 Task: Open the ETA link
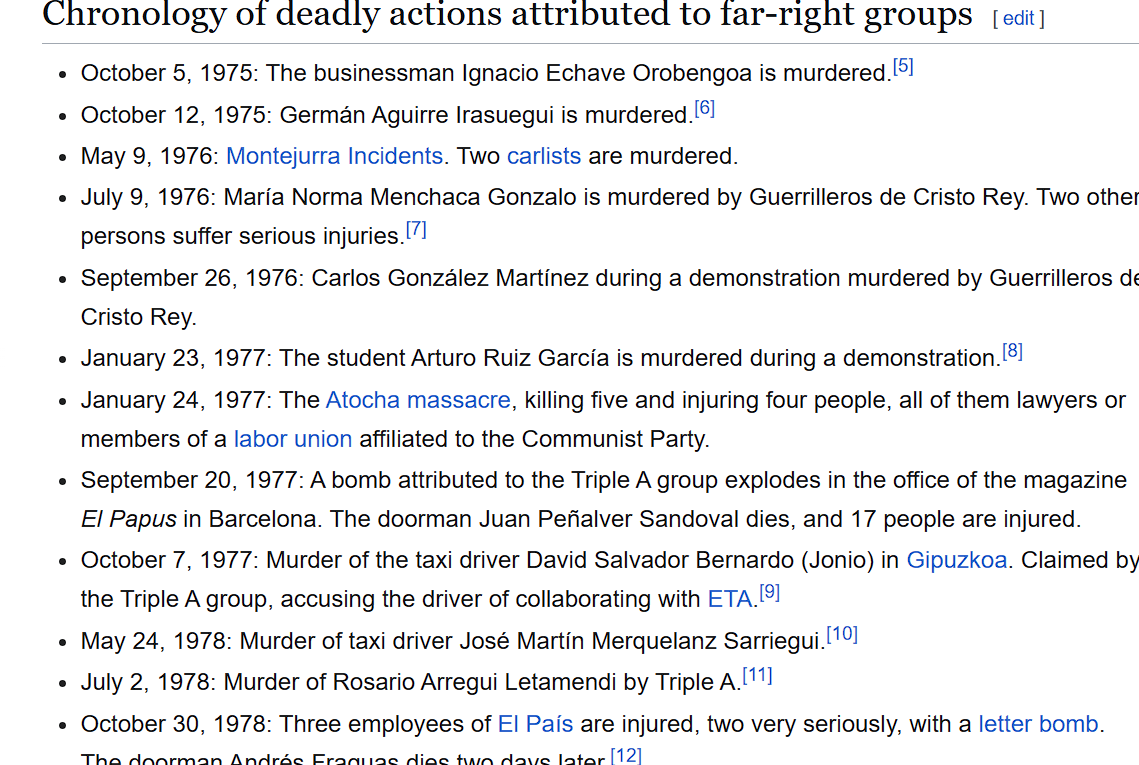point(730,599)
